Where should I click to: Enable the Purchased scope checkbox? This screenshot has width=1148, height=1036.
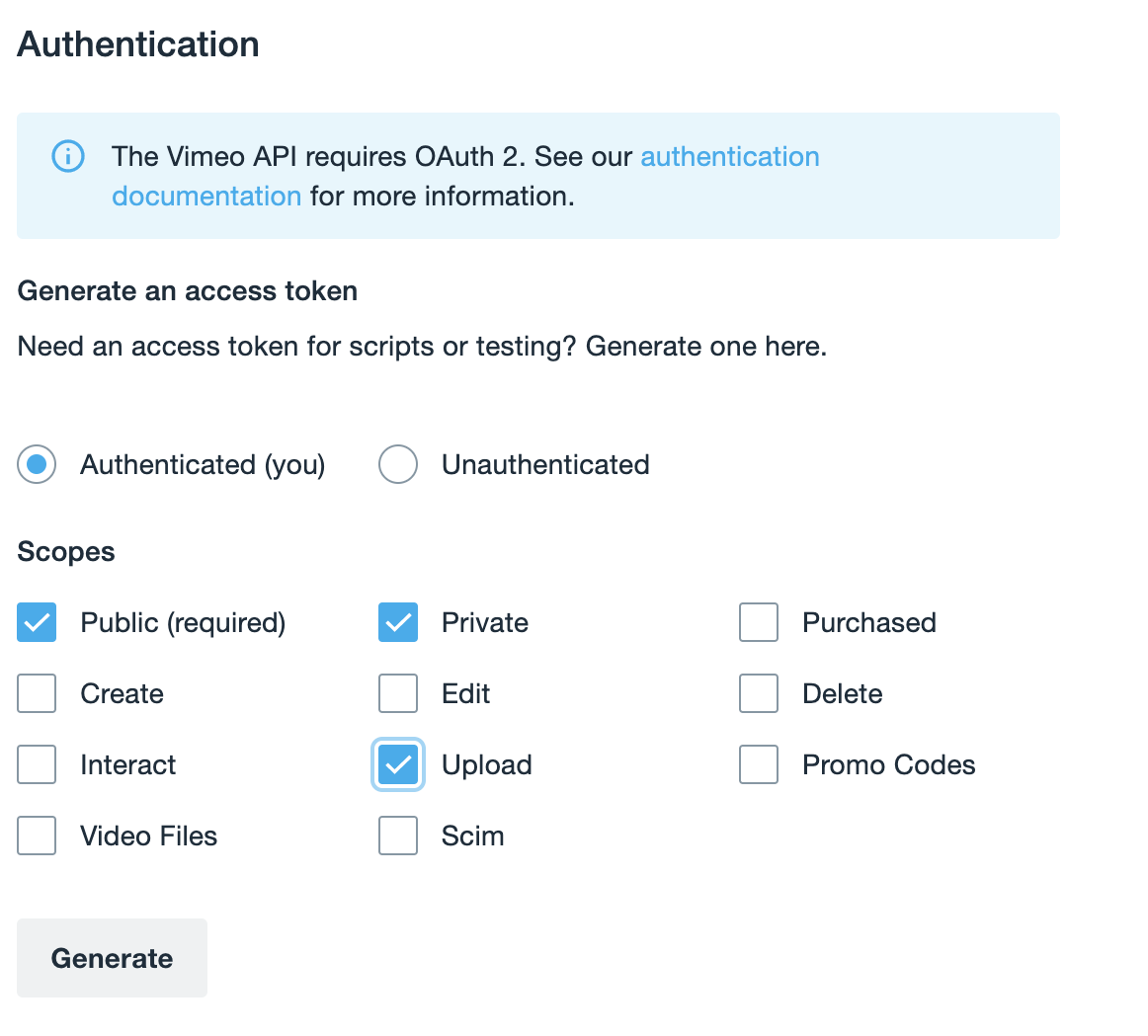759,622
